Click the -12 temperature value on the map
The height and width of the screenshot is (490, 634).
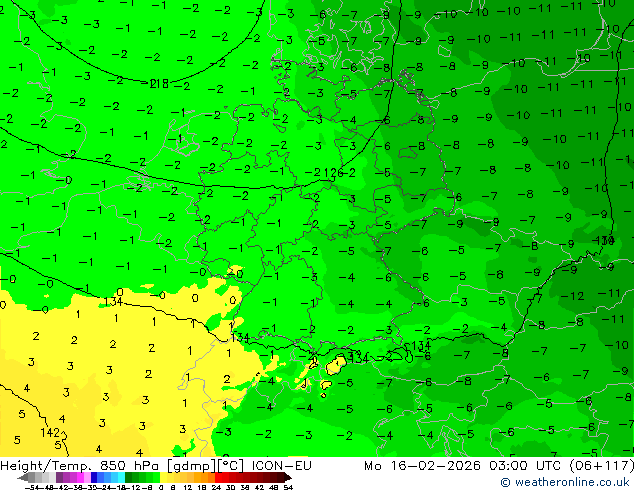coord(572,296)
